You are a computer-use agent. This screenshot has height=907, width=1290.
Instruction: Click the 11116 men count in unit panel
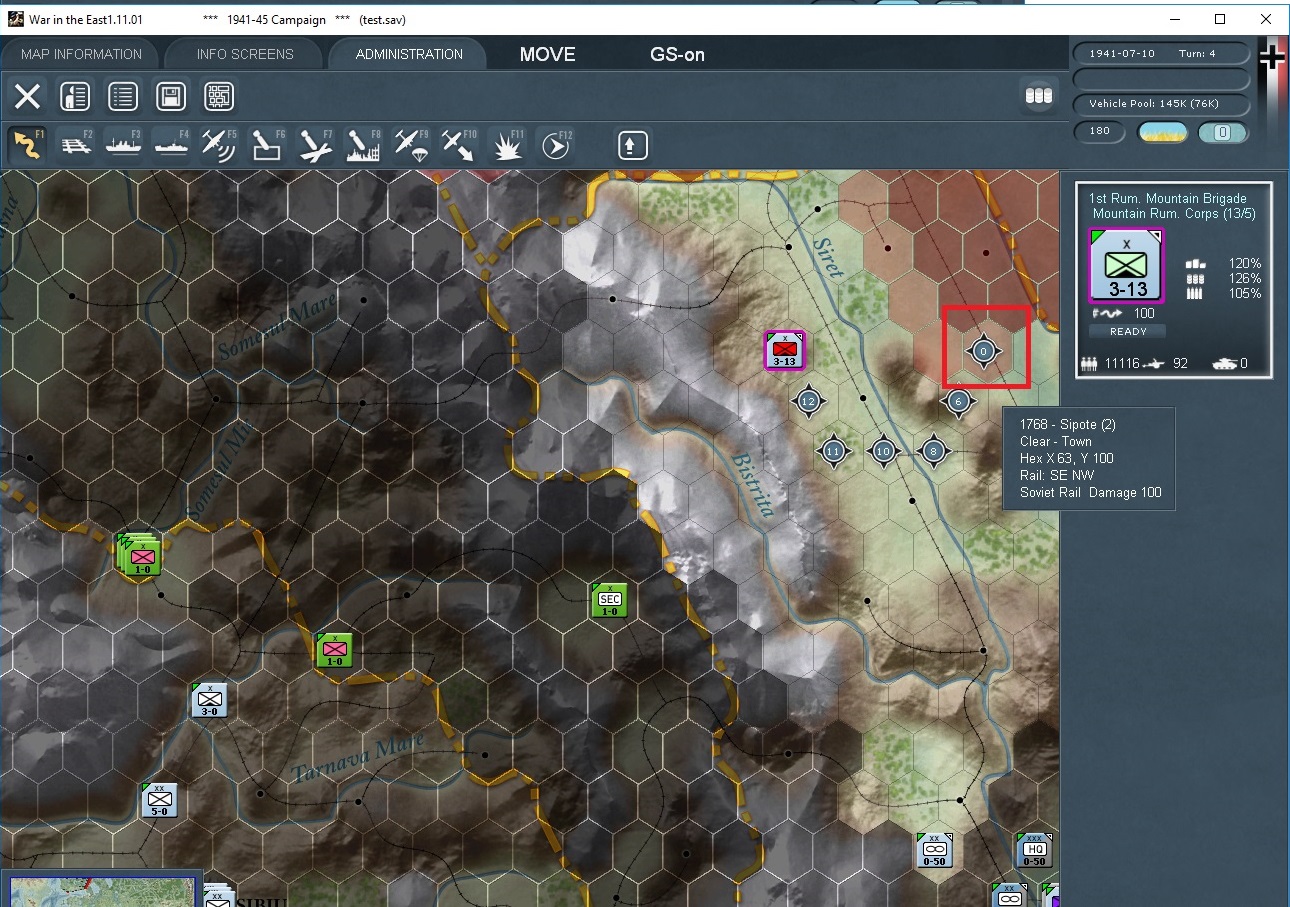tap(1122, 364)
